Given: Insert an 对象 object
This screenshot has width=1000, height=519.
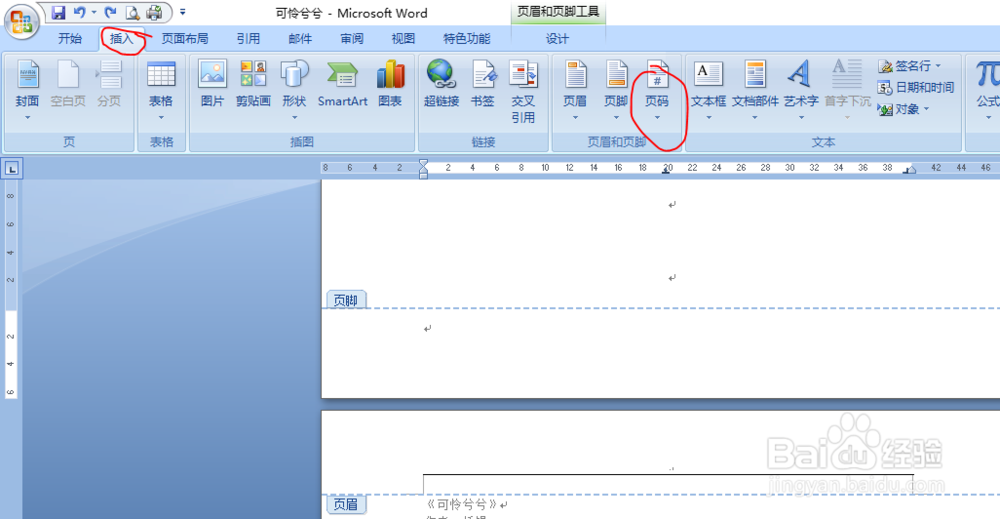Looking at the screenshot, I should [899, 109].
